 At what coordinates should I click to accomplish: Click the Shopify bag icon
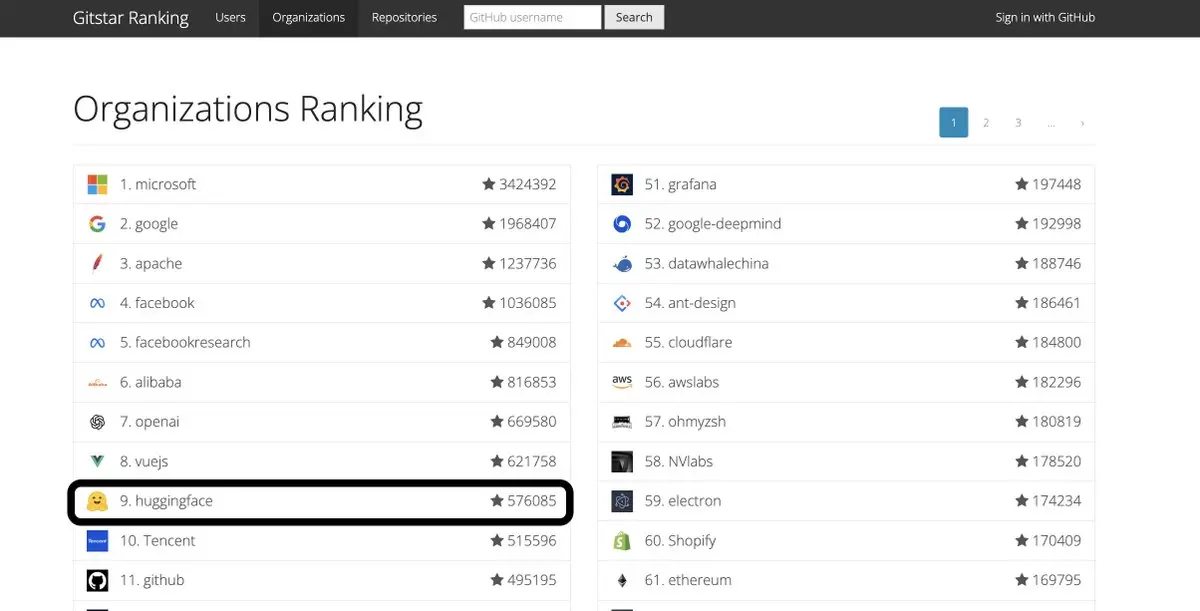[x=622, y=541]
